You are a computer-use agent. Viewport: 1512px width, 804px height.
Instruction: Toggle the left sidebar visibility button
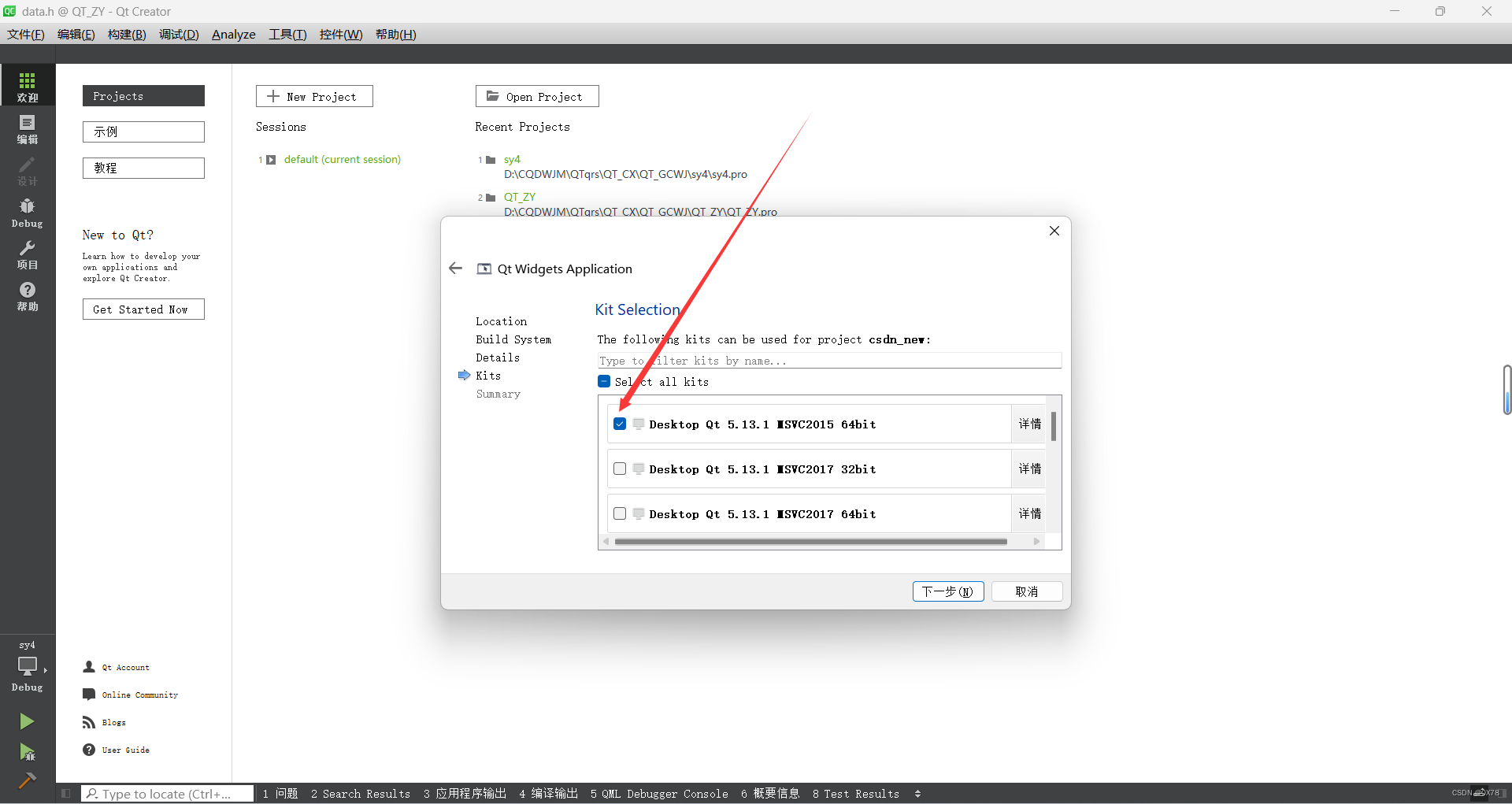(66, 794)
